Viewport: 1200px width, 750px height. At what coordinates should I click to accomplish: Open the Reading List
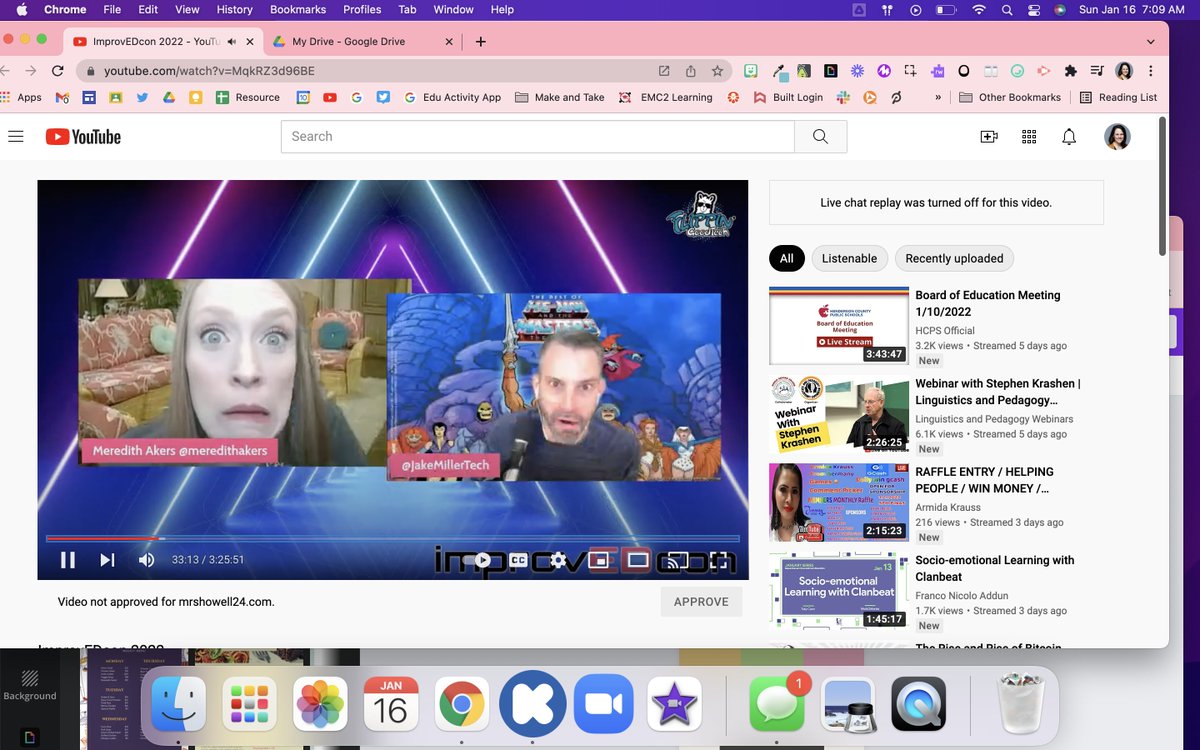click(1118, 97)
